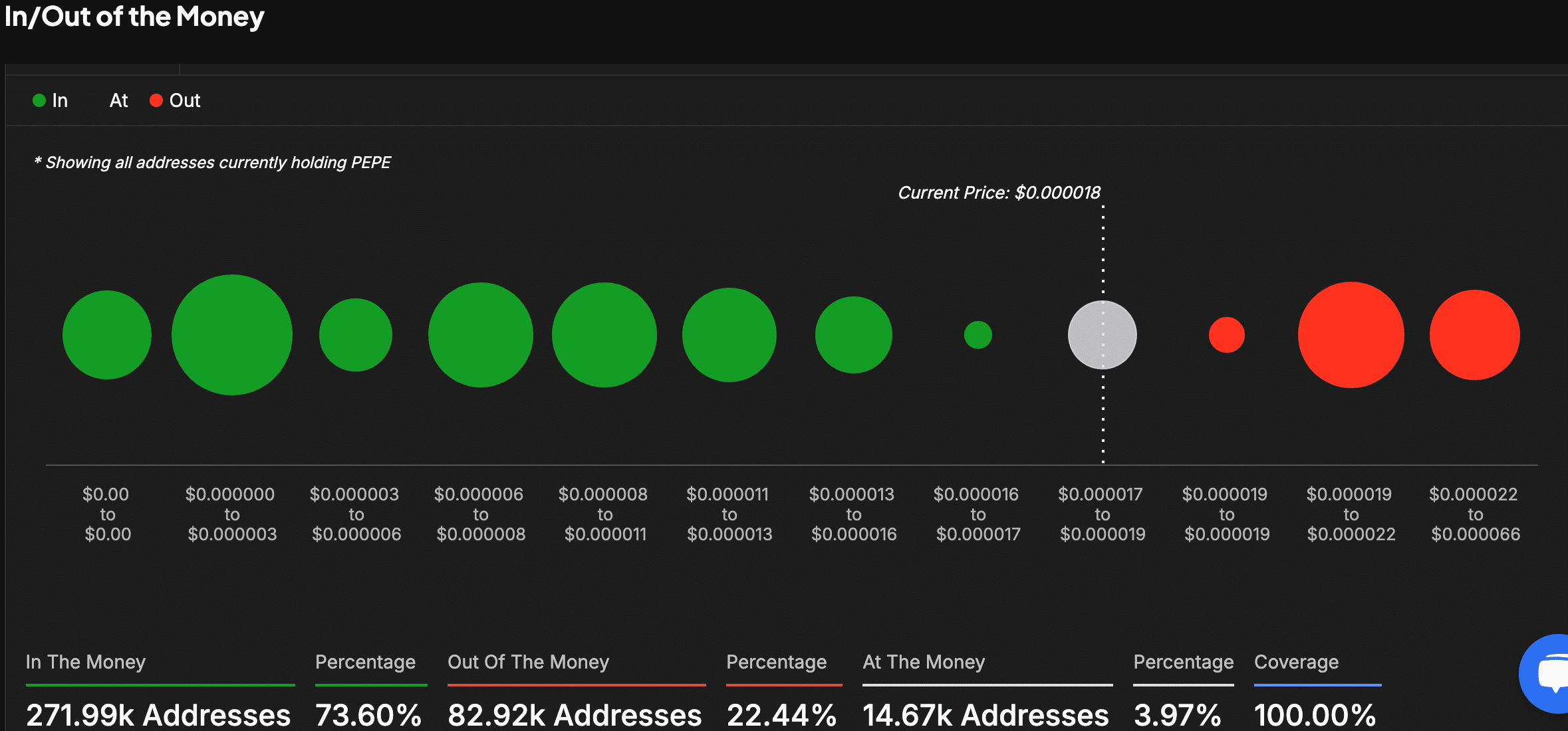1568x731 pixels.
Task: Click the red bubble $0.000022 to $0.000066
Action: [x=1474, y=335]
